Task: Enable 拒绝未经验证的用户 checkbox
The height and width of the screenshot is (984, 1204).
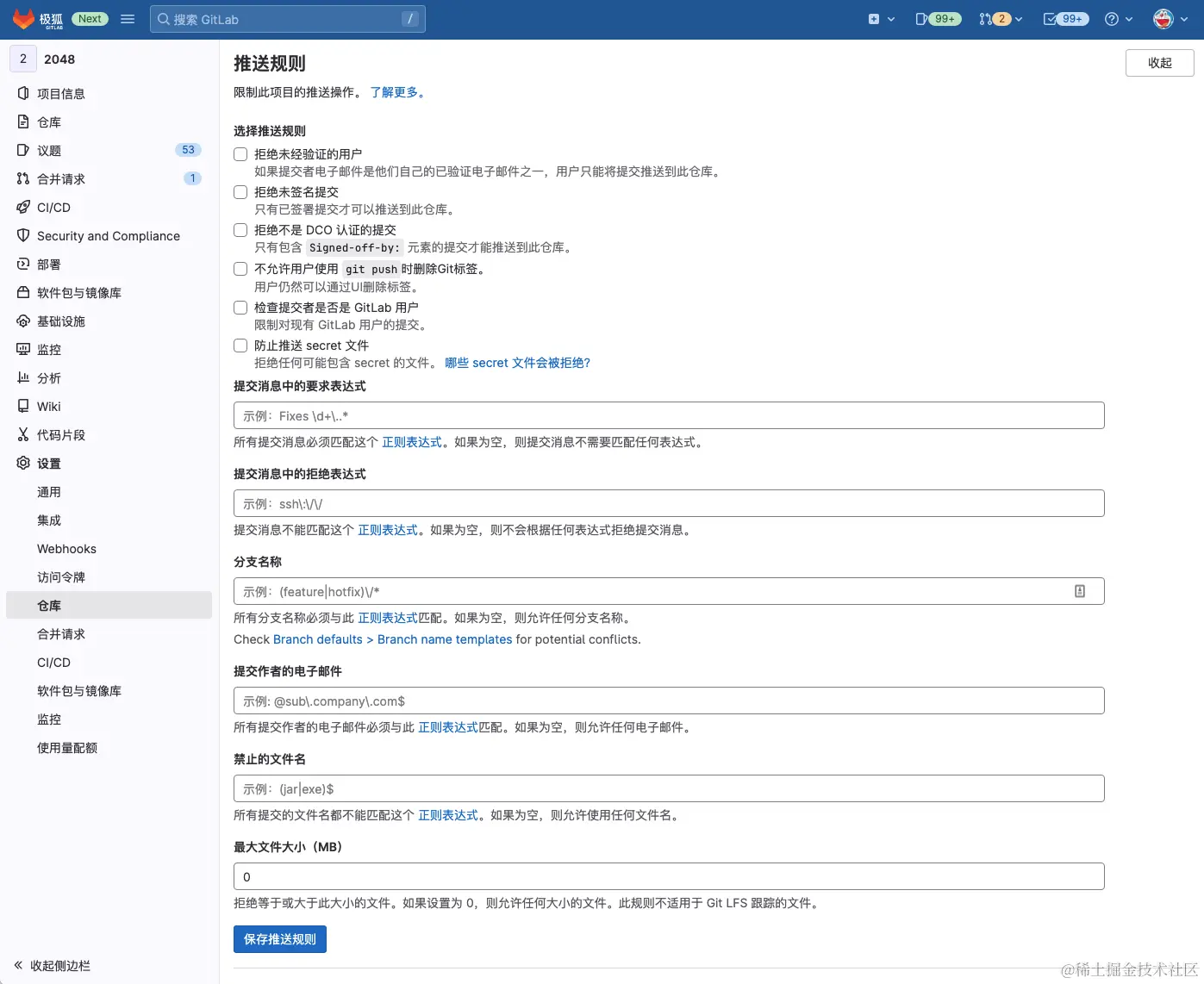Action: coord(240,154)
